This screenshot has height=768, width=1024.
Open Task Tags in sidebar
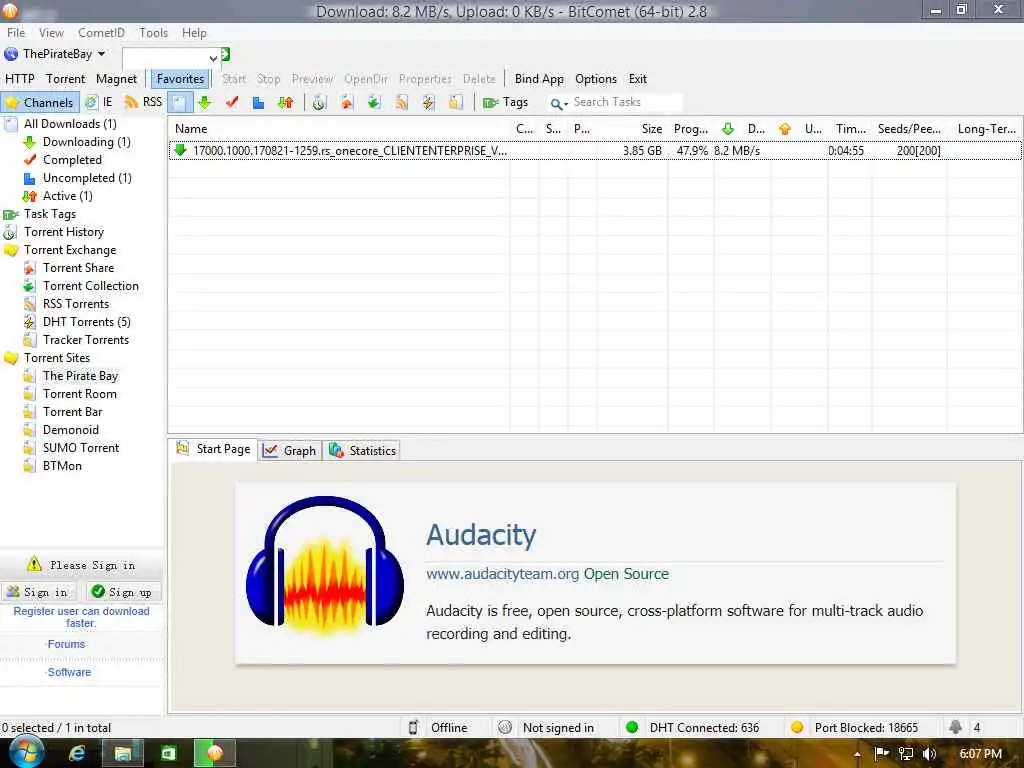50,214
